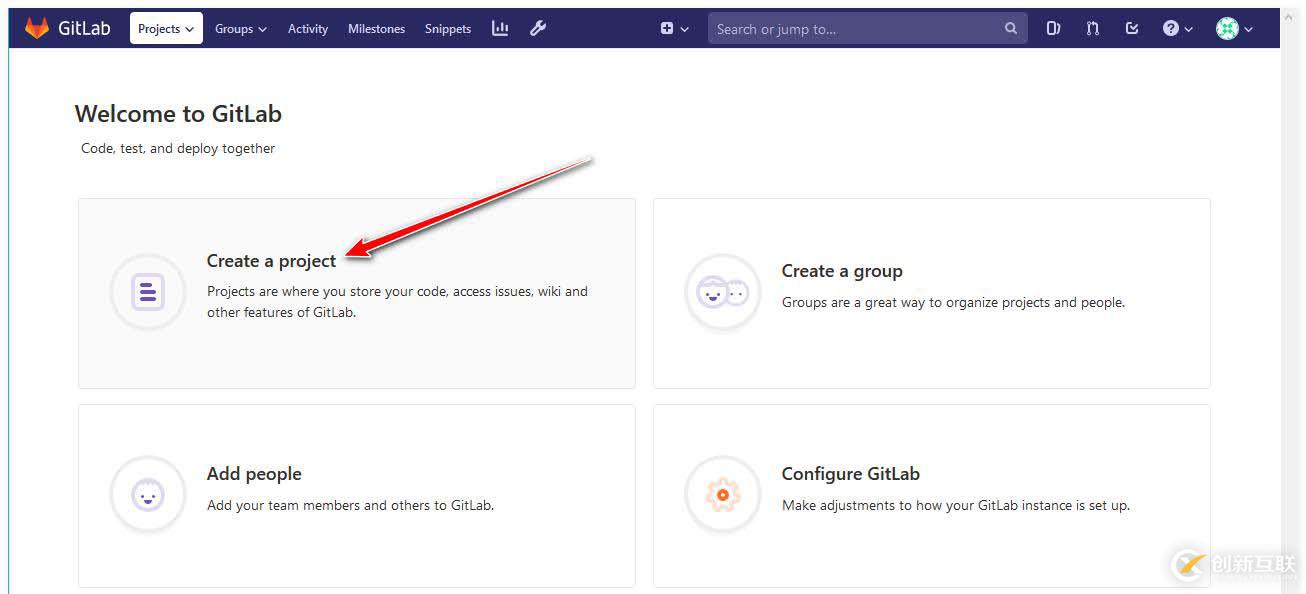Viewport: 1306px width, 594px height.
Task: Click the Add people face icon
Action: pos(148,494)
